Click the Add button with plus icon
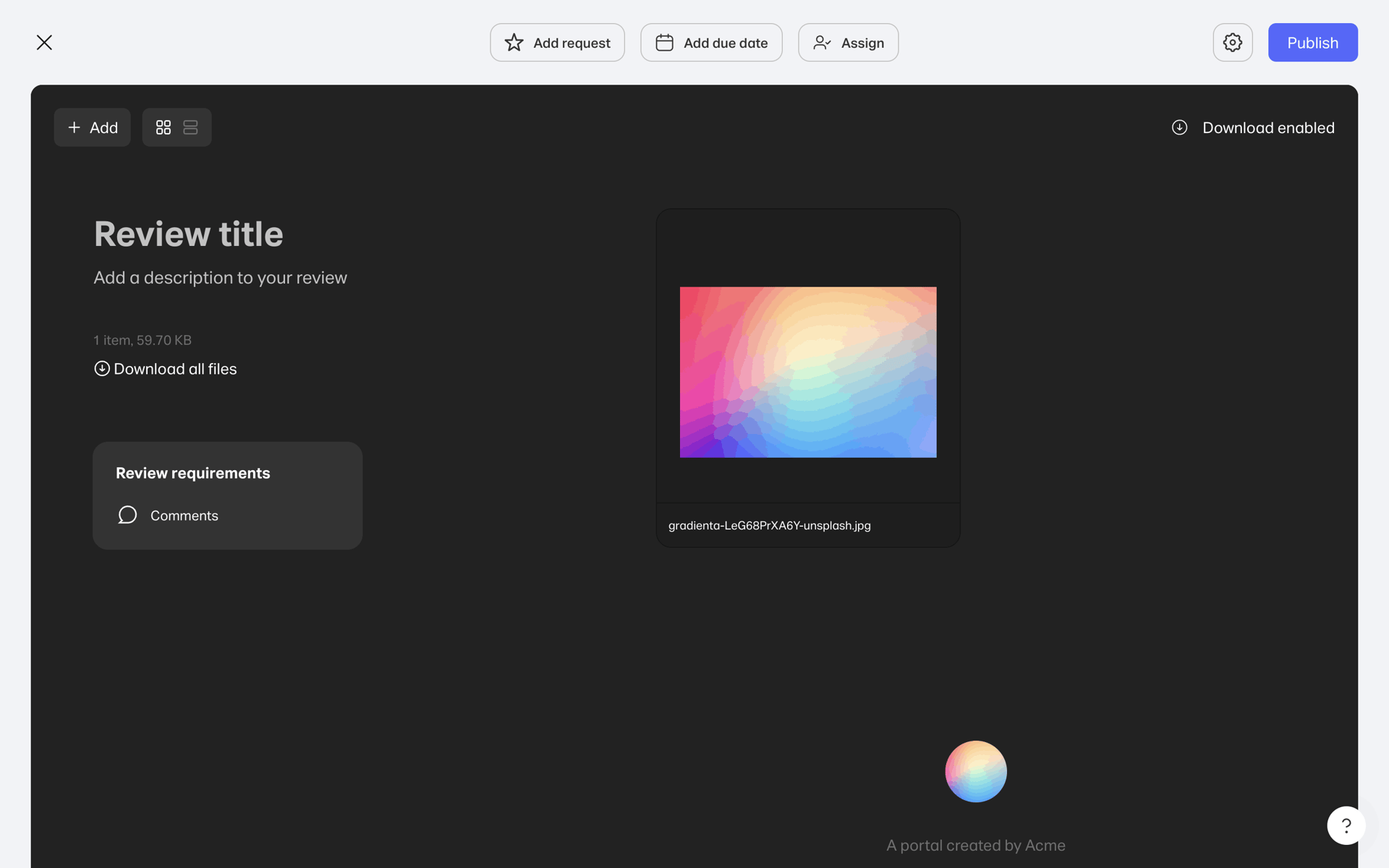Viewport: 1389px width, 868px height. 92,127
